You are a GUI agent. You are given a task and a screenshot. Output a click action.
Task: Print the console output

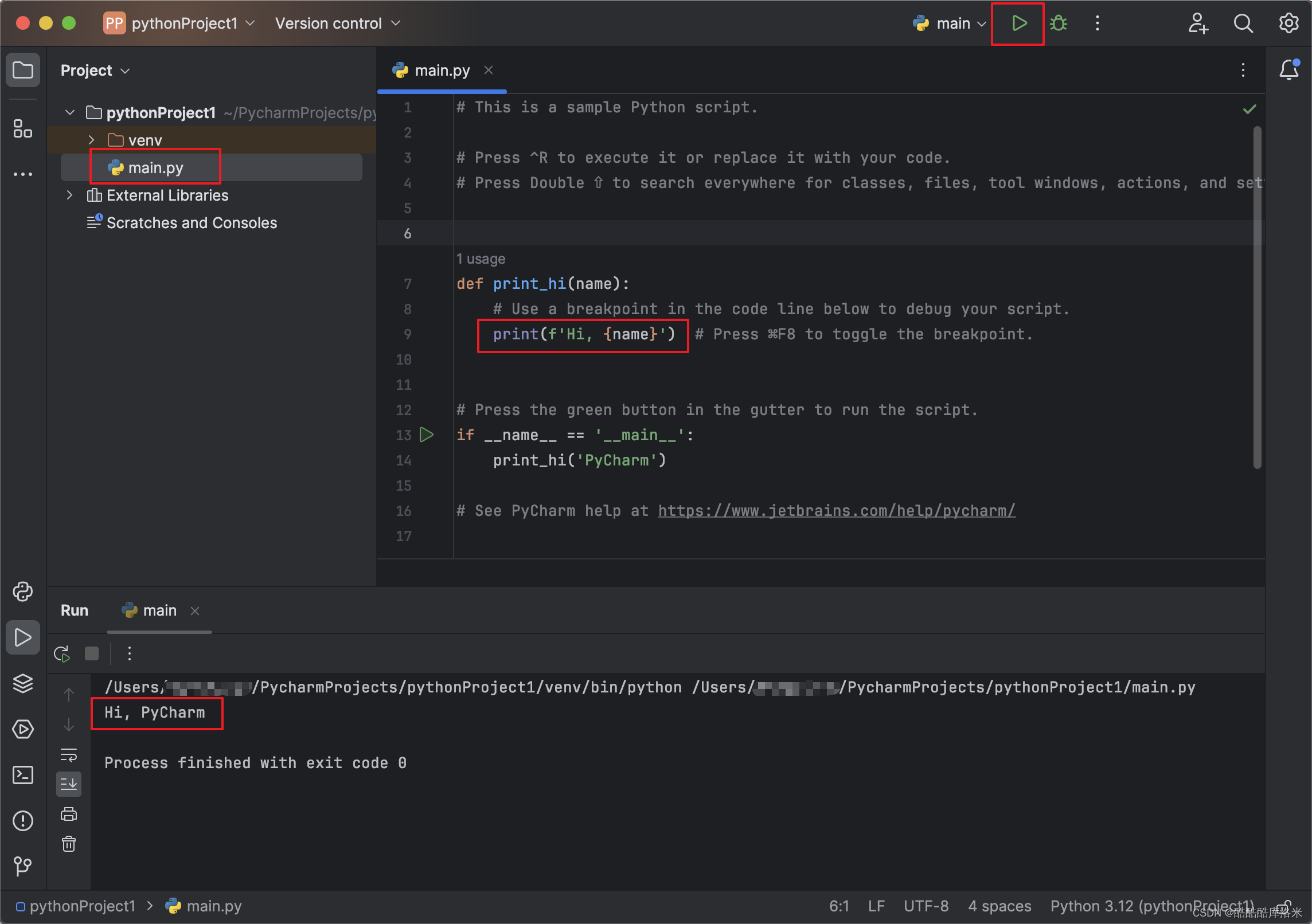coord(69,814)
